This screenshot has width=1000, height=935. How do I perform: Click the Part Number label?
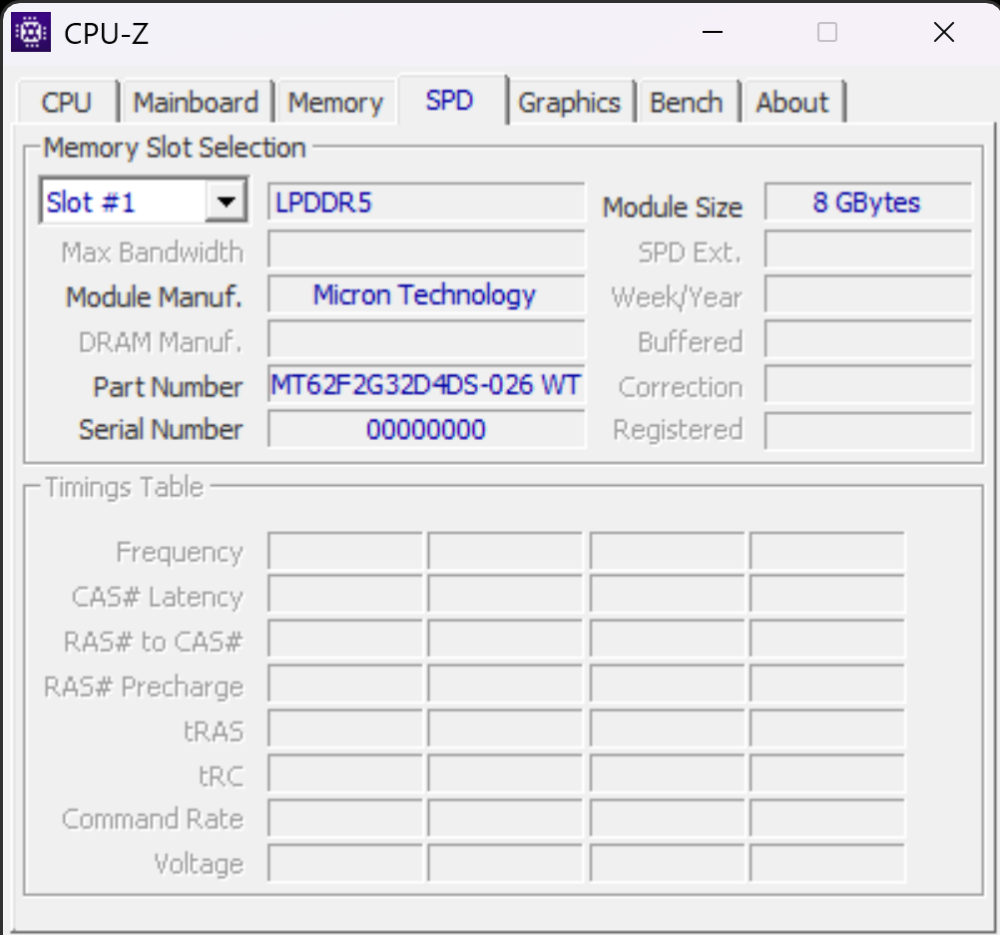point(168,387)
